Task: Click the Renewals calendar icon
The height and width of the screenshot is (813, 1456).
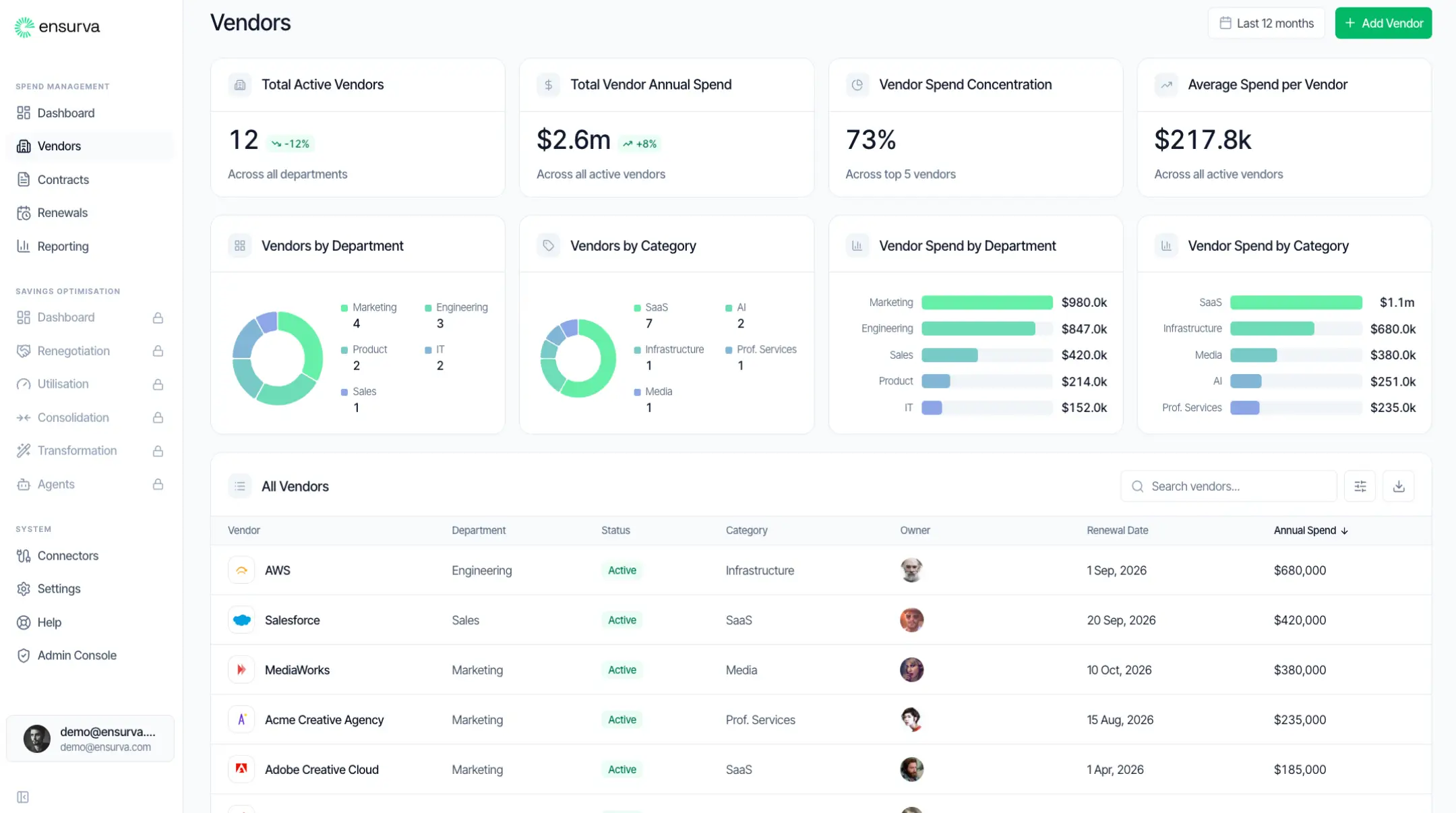Action: click(24, 212)
